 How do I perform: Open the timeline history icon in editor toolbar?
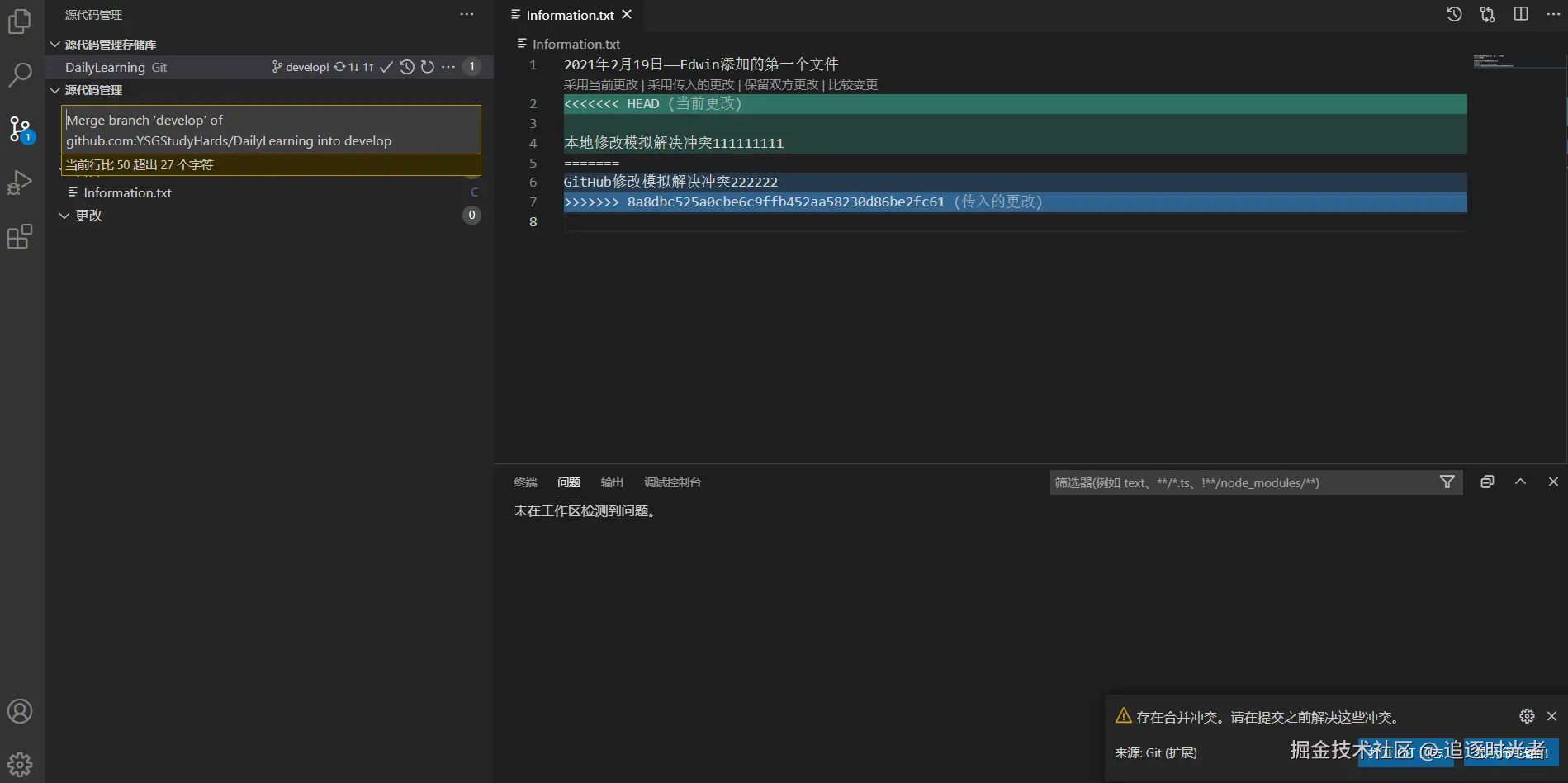[x=1455, y=15]
